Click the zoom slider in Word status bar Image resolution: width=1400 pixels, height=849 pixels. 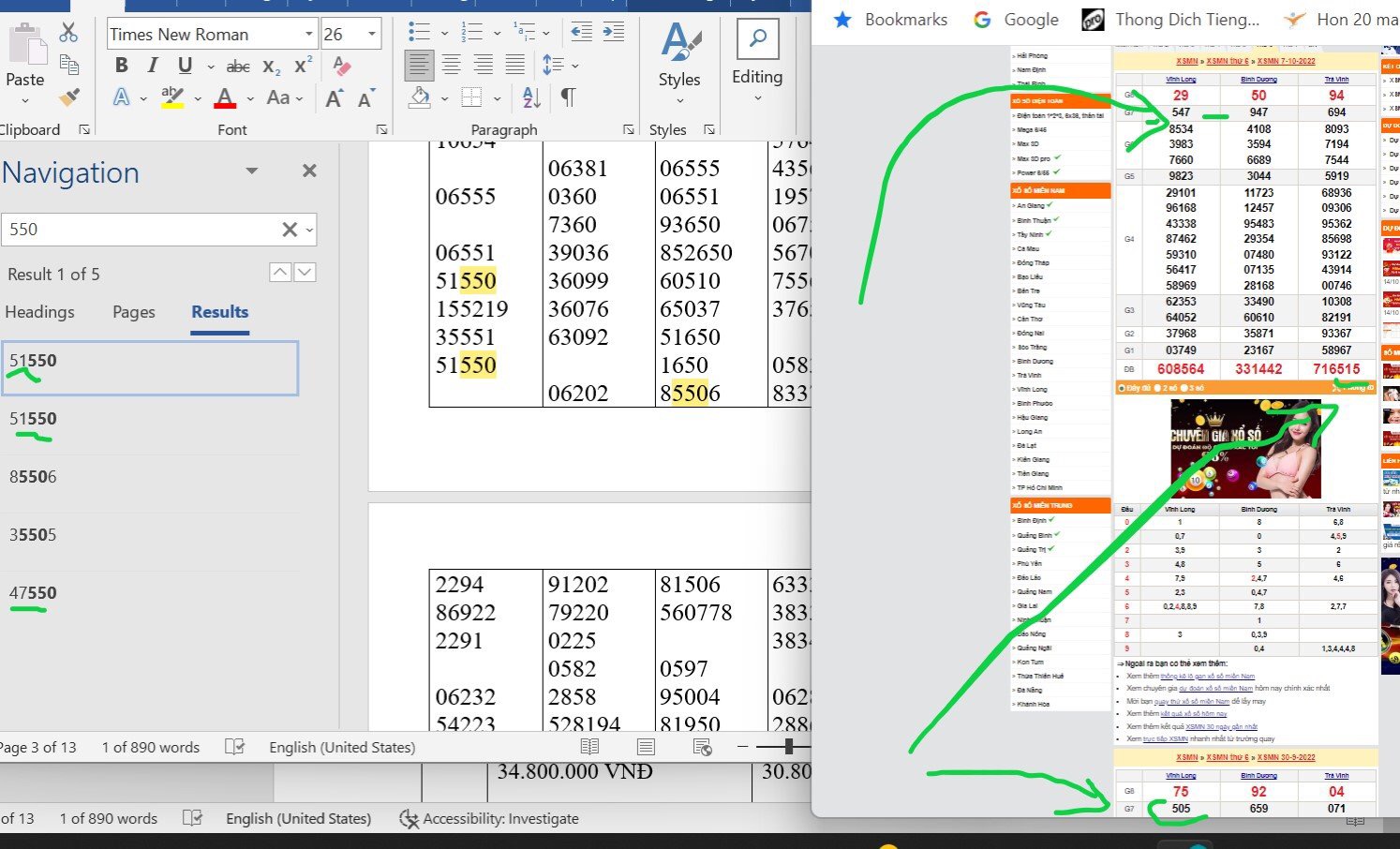pos(789,746)
